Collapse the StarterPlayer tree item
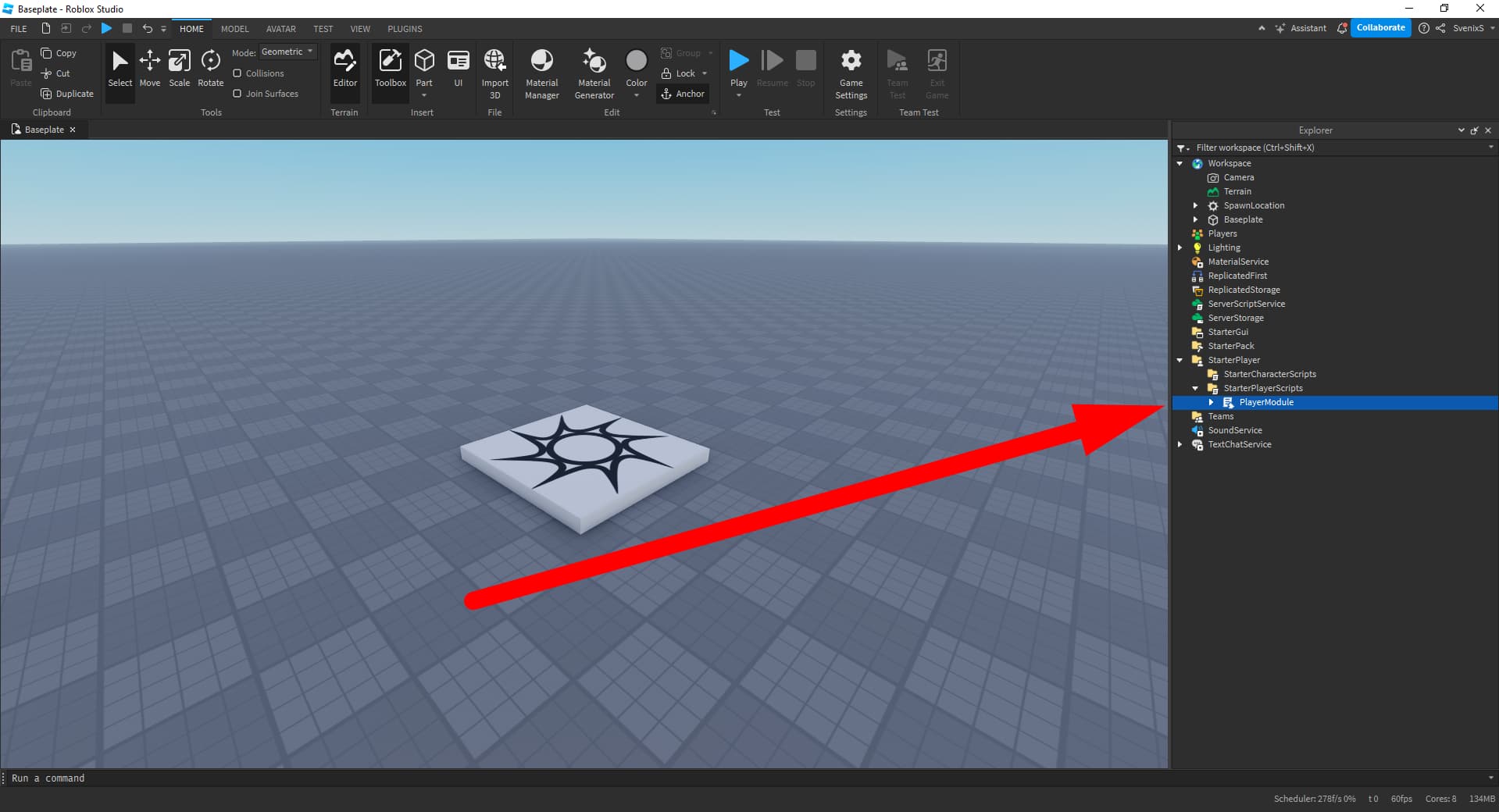This screenshot has width=1499, height=812. [x=1180, y=360]
